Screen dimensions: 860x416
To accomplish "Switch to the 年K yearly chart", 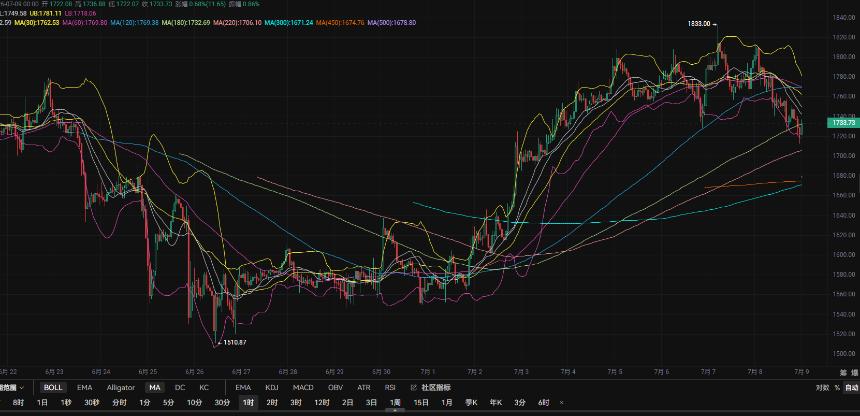I will click(495, 403).
